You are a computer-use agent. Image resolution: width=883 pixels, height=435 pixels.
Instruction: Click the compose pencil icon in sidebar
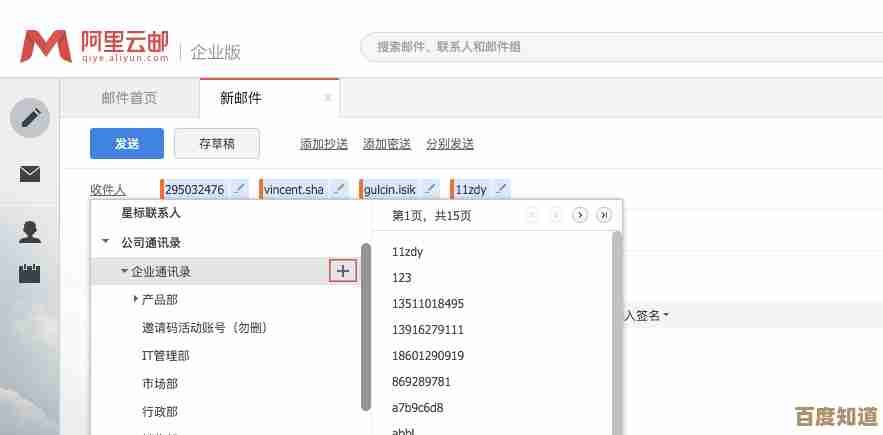click(x=30, y=118)
